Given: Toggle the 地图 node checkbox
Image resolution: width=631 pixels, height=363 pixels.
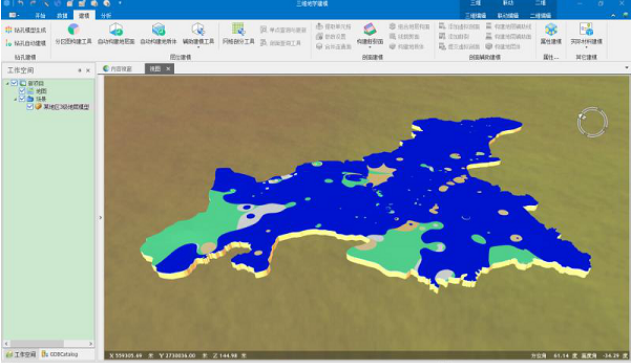Looking at the screenshot, I should coord(22,91).
